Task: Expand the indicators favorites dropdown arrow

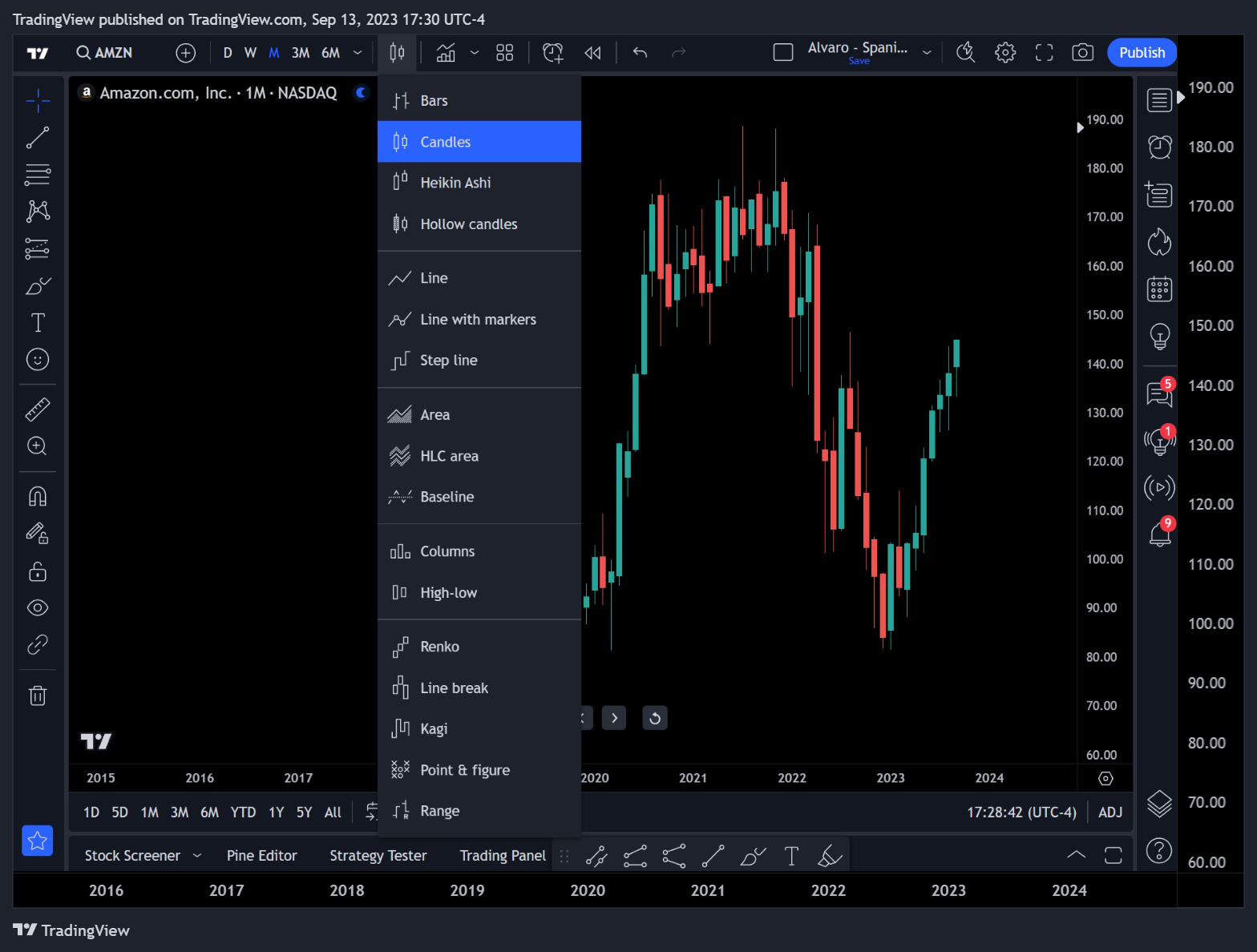Action: click(475, 53)
